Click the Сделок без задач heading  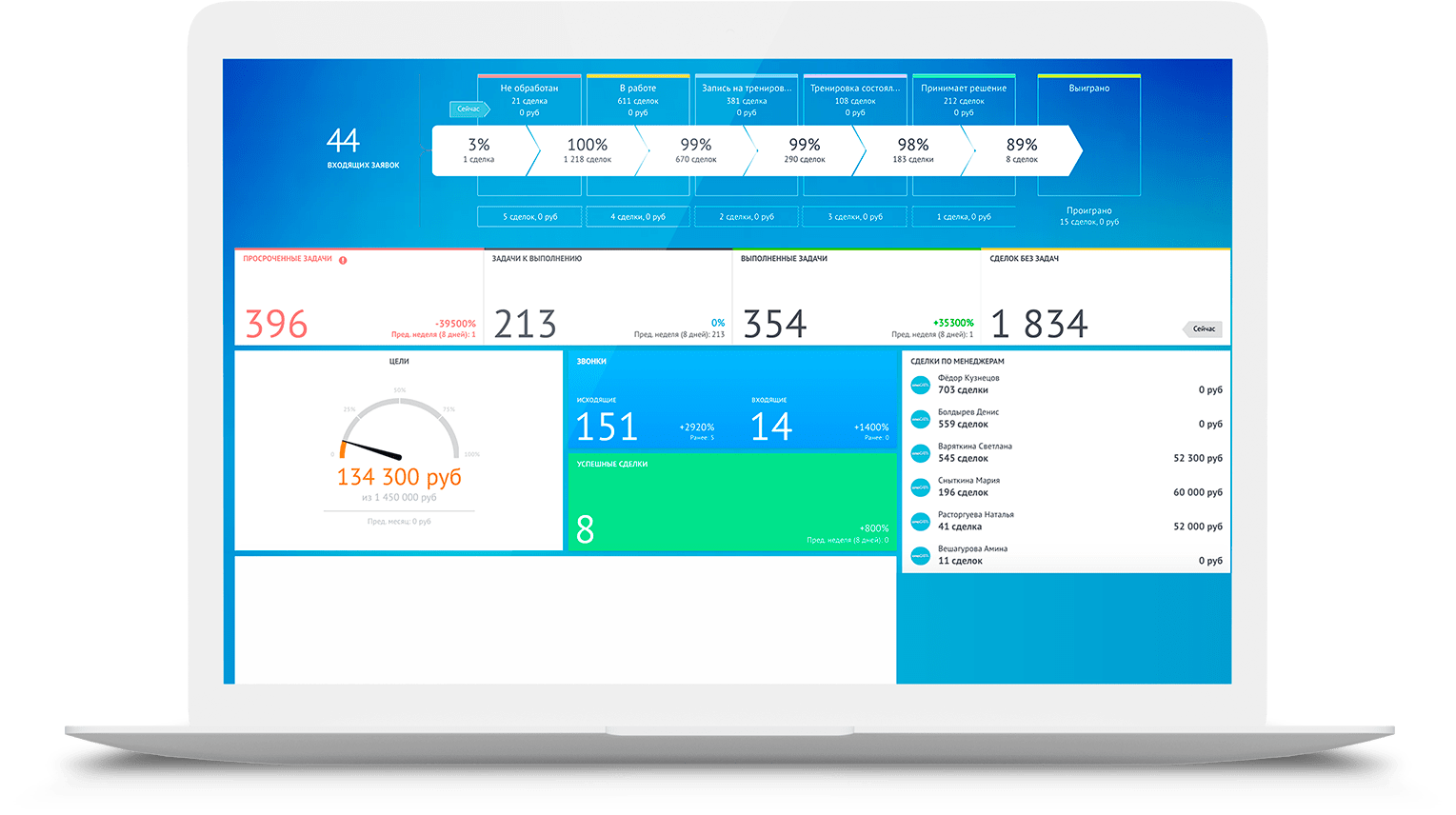point(1024,259)
